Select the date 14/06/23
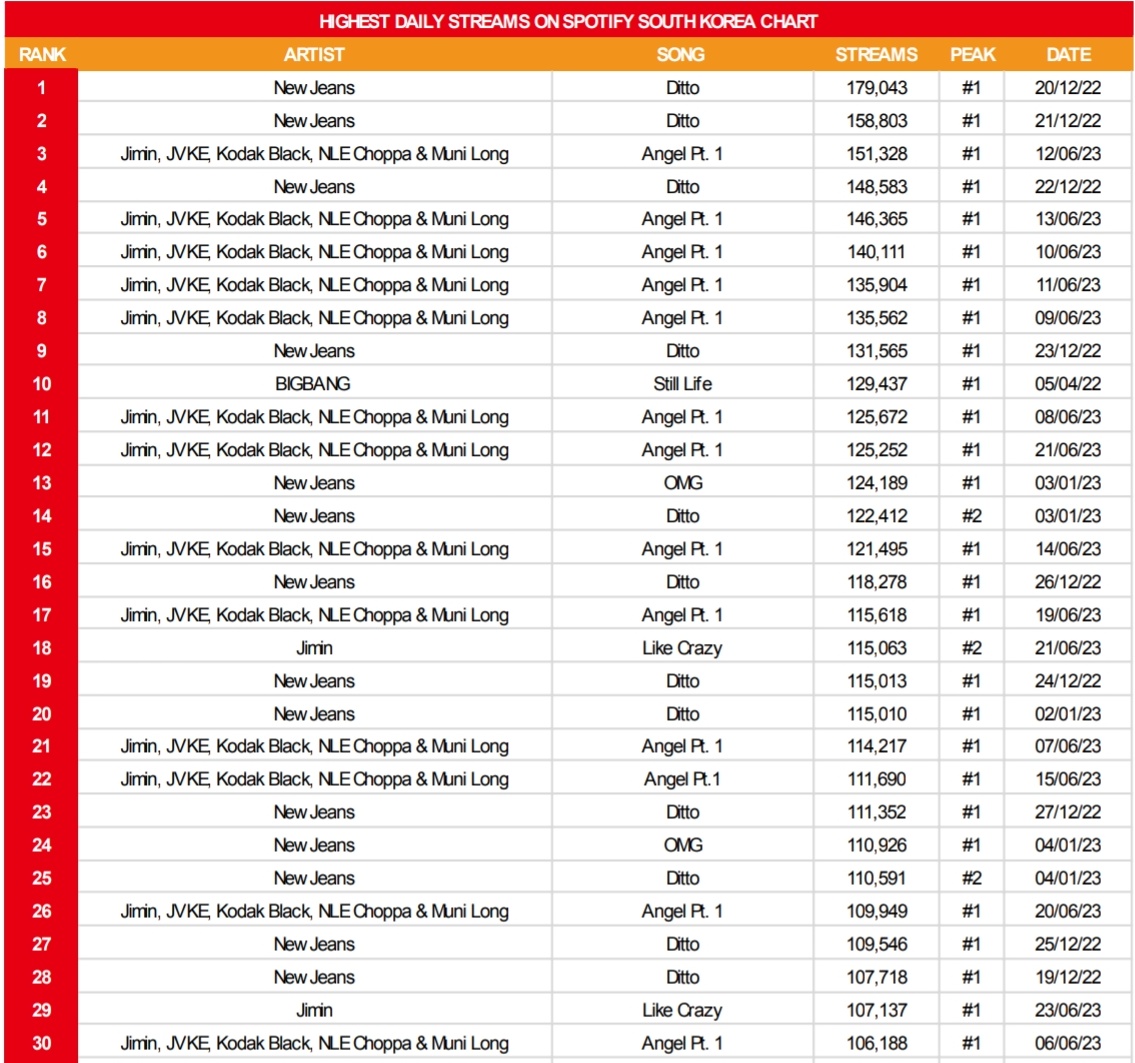Viewport: 1135px width, 1063px height. (x=1068, y=549)
